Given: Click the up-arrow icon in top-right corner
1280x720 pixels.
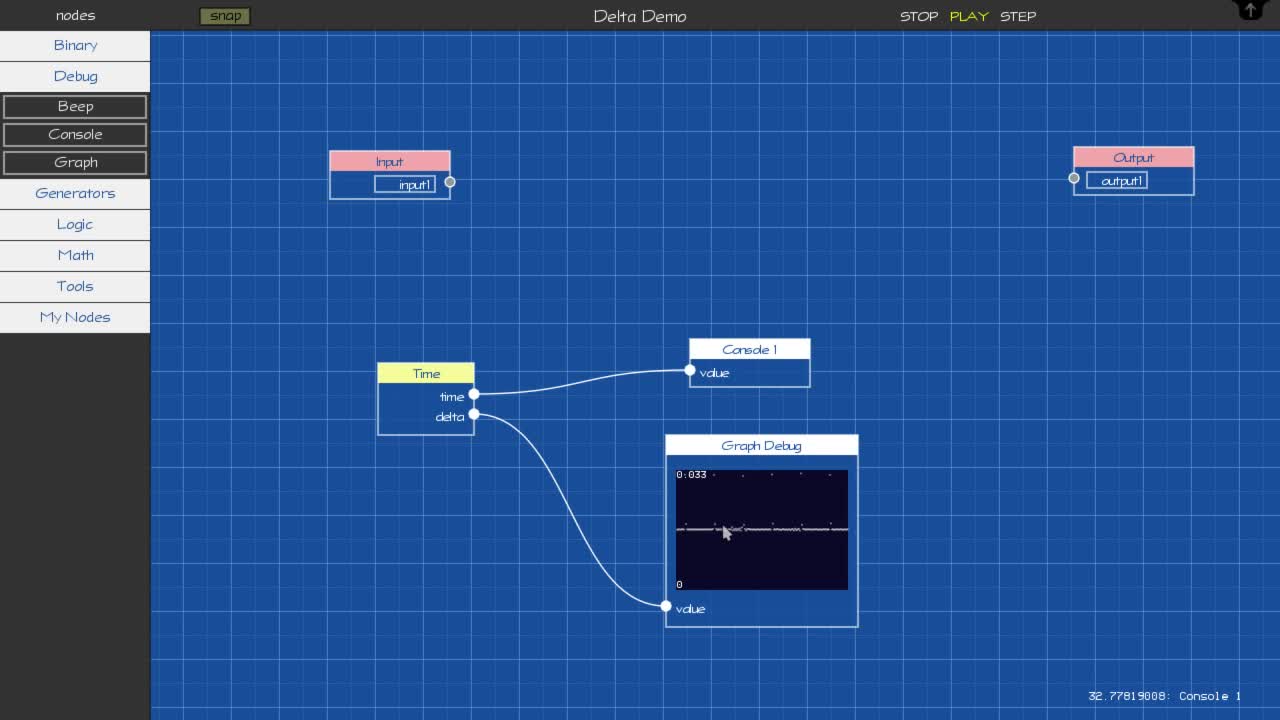Looking at the screenshot, I should (x=1250, y=10).
